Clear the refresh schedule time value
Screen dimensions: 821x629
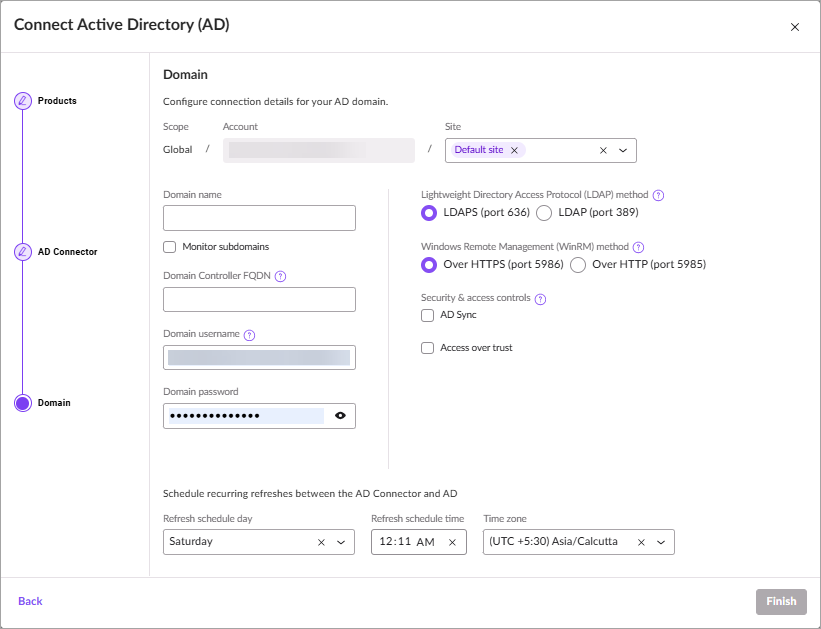(451, 542)
